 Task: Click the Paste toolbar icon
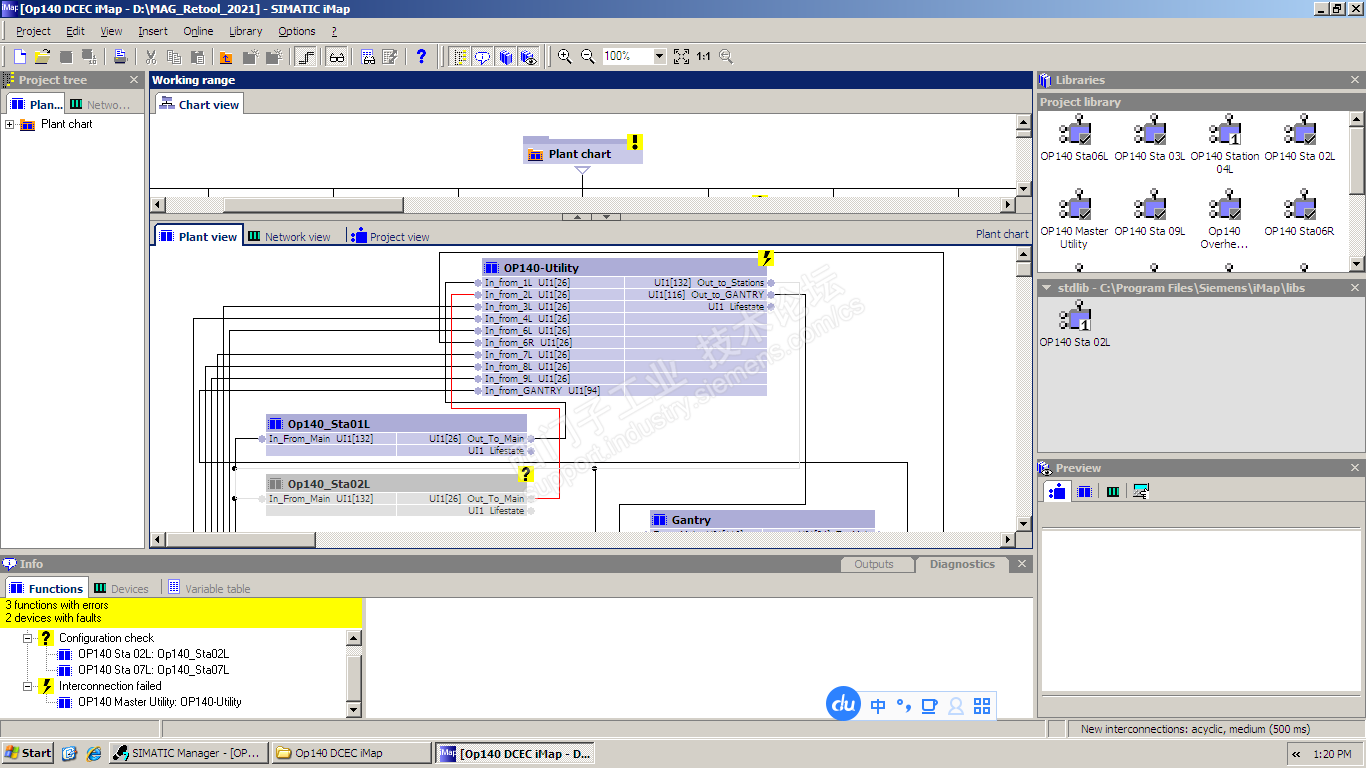click(197, 57)
